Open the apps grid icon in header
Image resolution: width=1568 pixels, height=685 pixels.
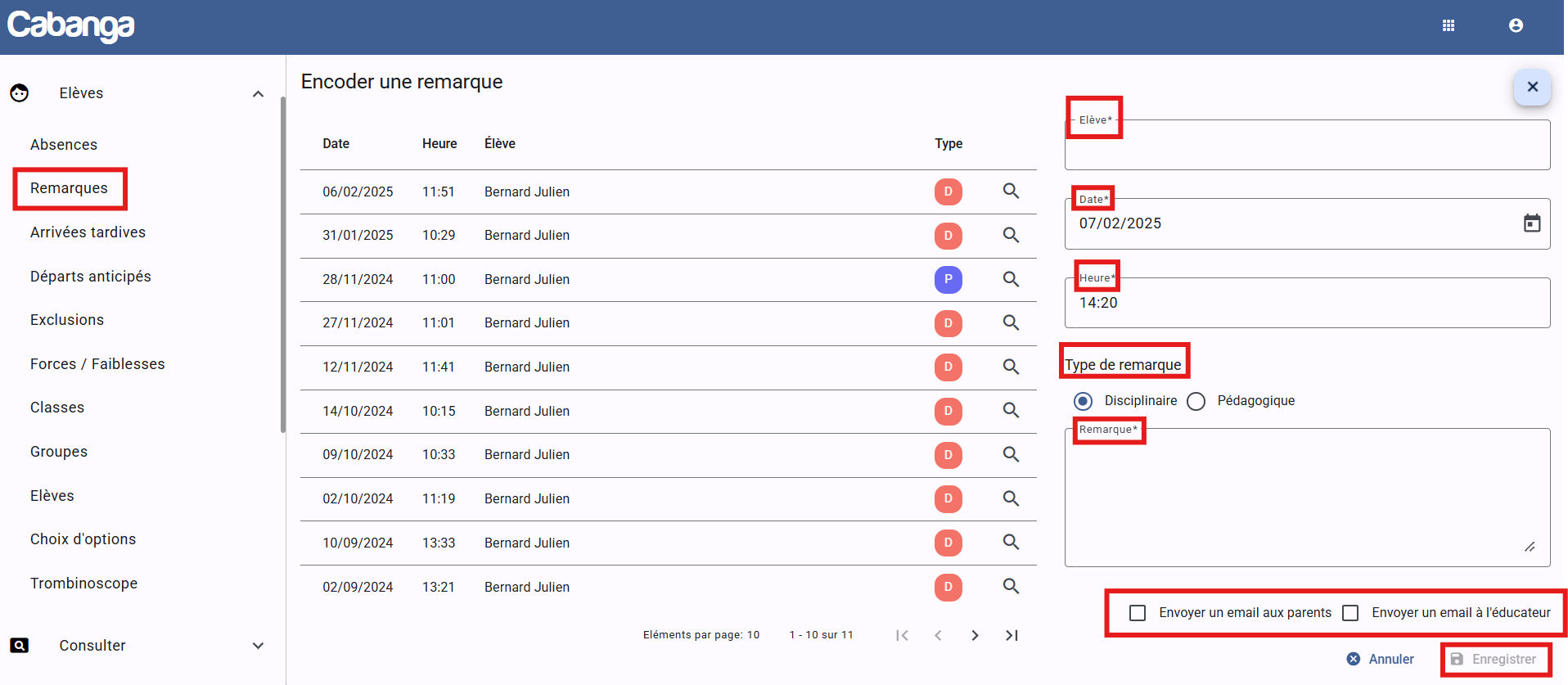(x=1448, y=25)
